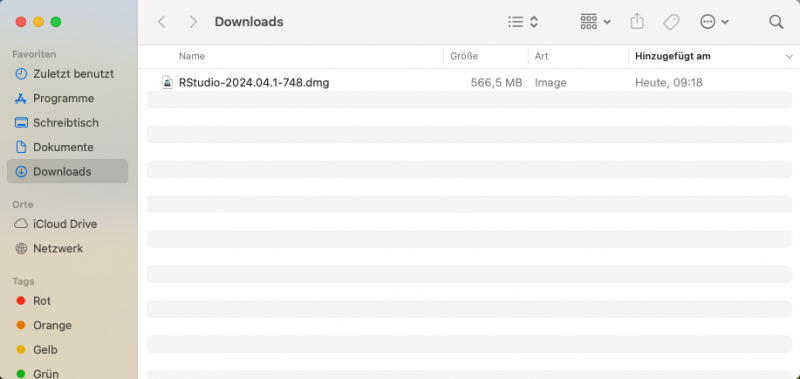800x379 pixels.
Task: Minimize the window with the yellow button
Action: click(38, 22)
